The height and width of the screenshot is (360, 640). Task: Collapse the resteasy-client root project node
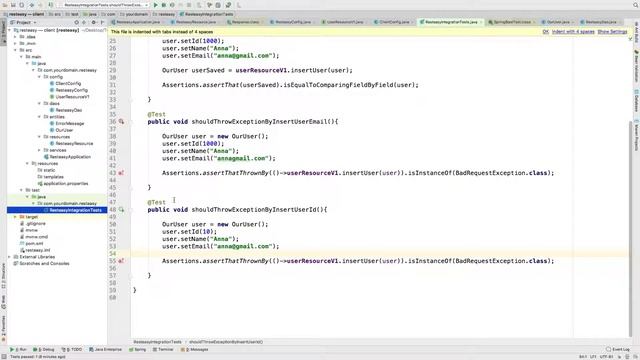(10, 30)
